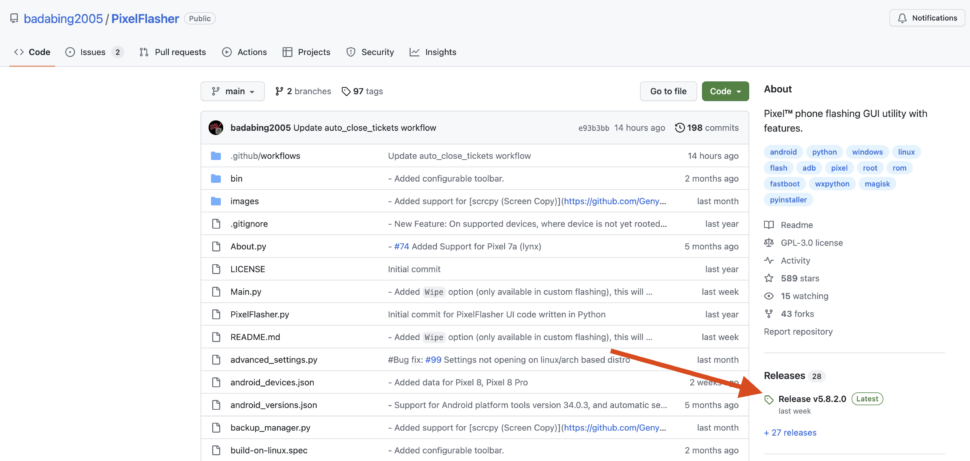Viewport: 970px width, 461px height.
Task: View the 589 stars link
Action: tap(791, 278)
